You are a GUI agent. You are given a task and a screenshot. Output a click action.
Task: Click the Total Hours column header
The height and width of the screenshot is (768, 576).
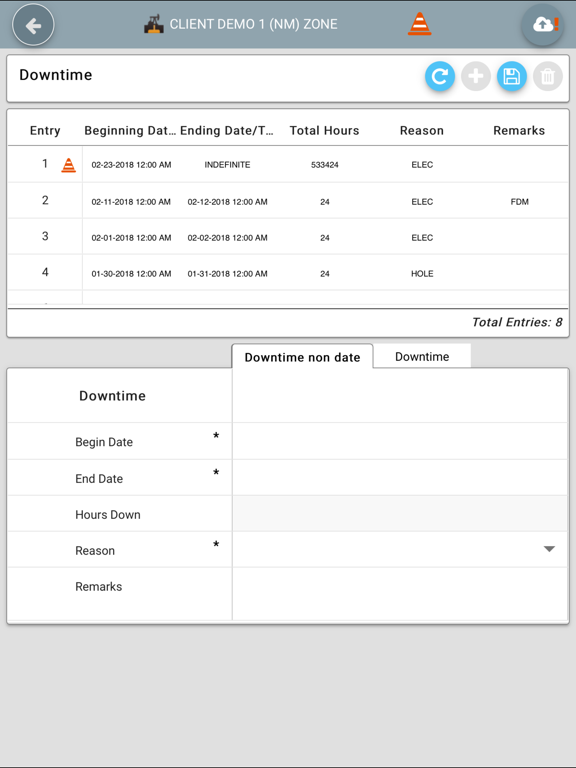tap(324, 130)
